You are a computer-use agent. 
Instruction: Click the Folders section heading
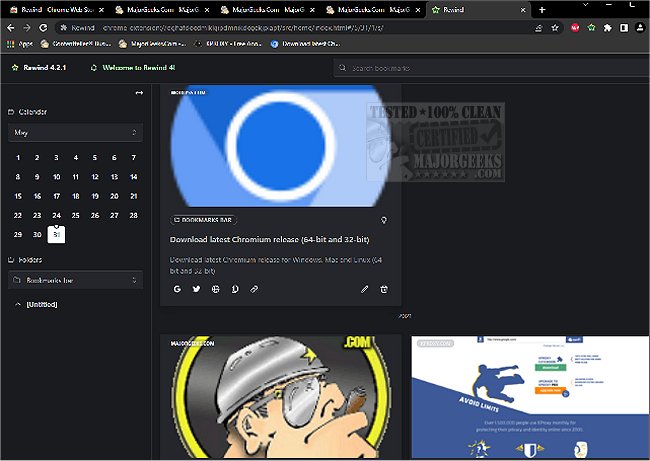click(25, 260)
